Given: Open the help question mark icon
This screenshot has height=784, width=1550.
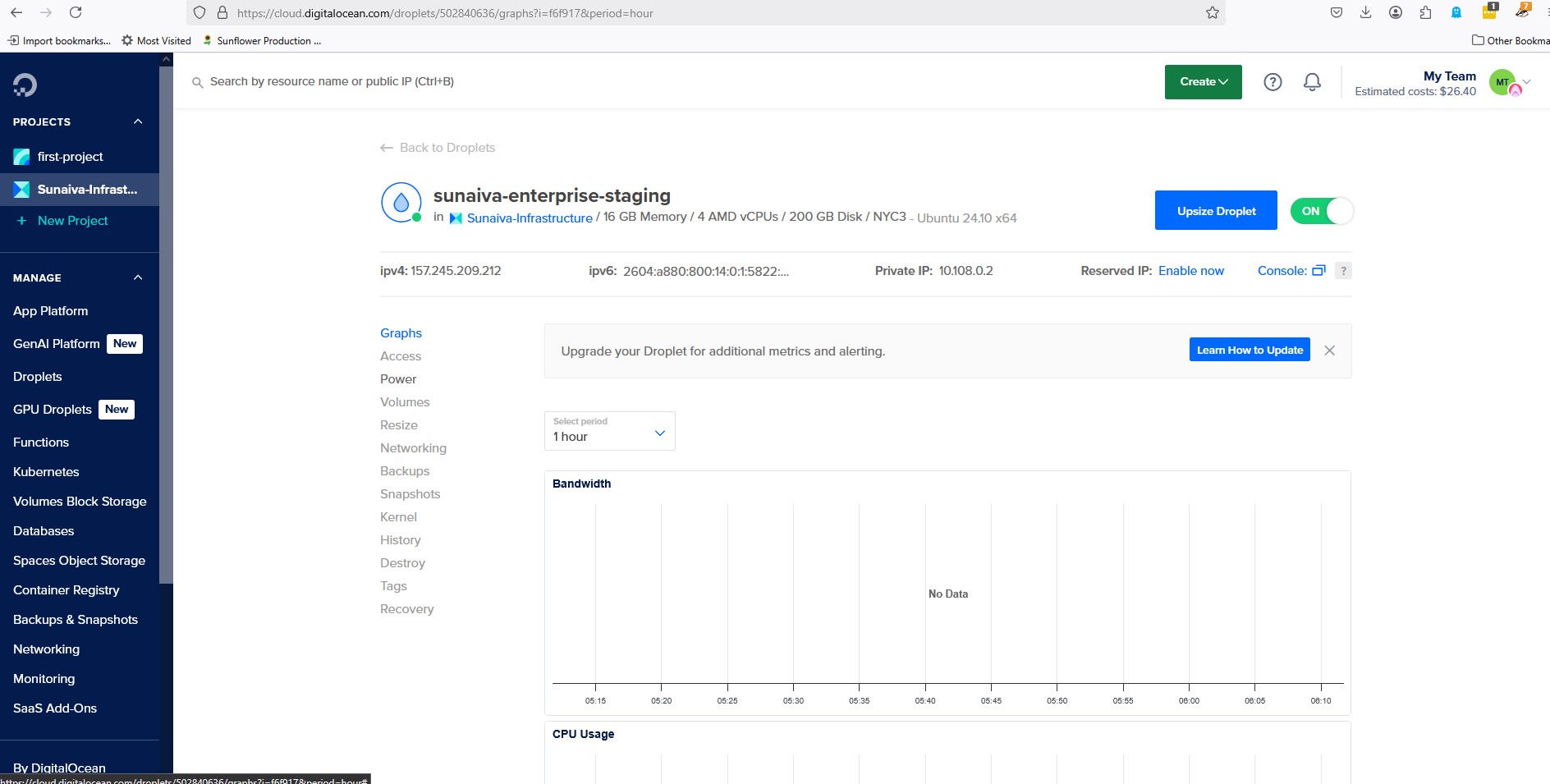Looking at the screenshot, I should [x=1273, y=82].
